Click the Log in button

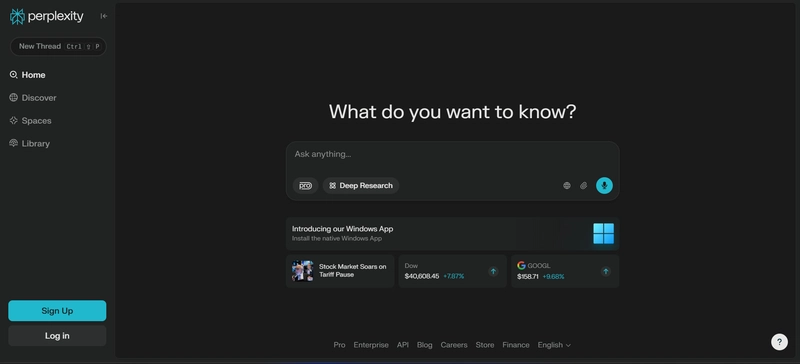57,335
